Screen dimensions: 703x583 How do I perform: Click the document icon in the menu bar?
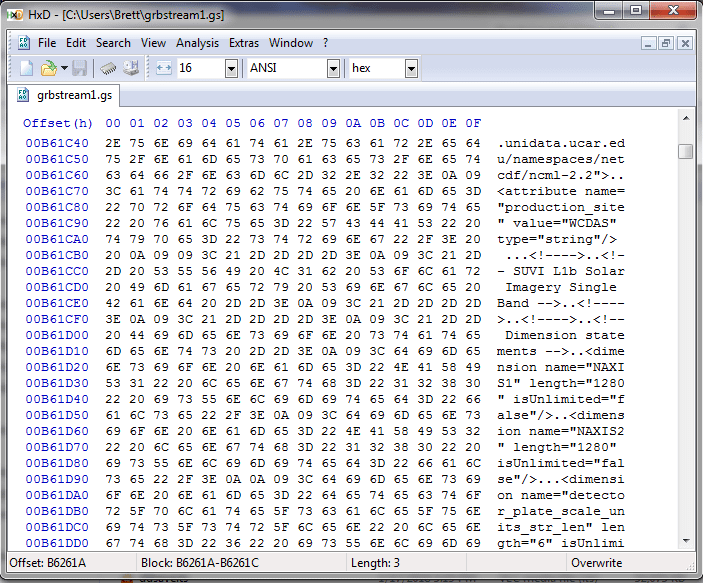point(24,43)
